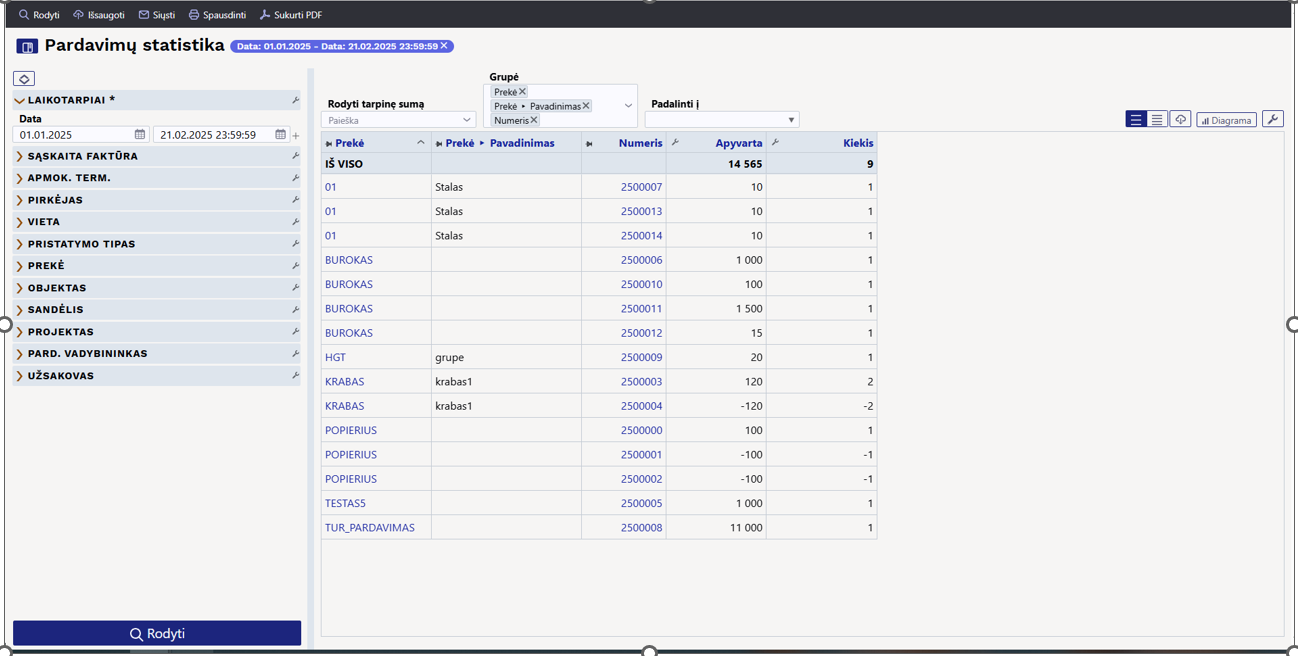The image size is (1298, 656).
Task: Click wrench icon on UŽSAKOVAS row
Action: coord(295,376)
